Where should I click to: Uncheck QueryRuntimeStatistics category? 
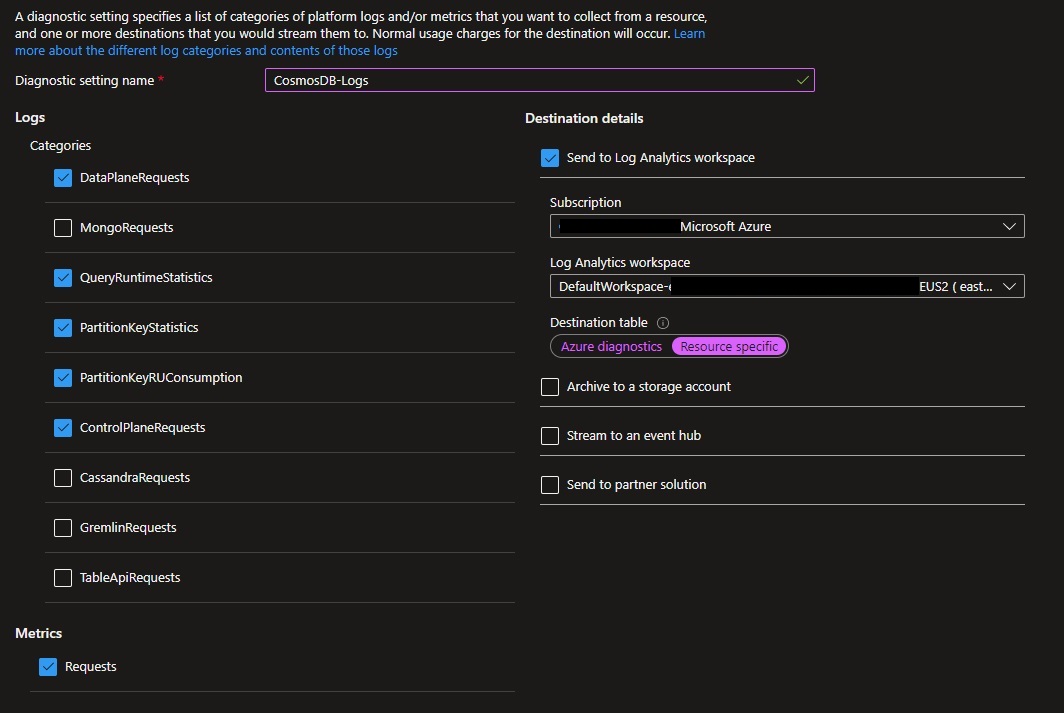pyautogui.click(x=63, y=278)
